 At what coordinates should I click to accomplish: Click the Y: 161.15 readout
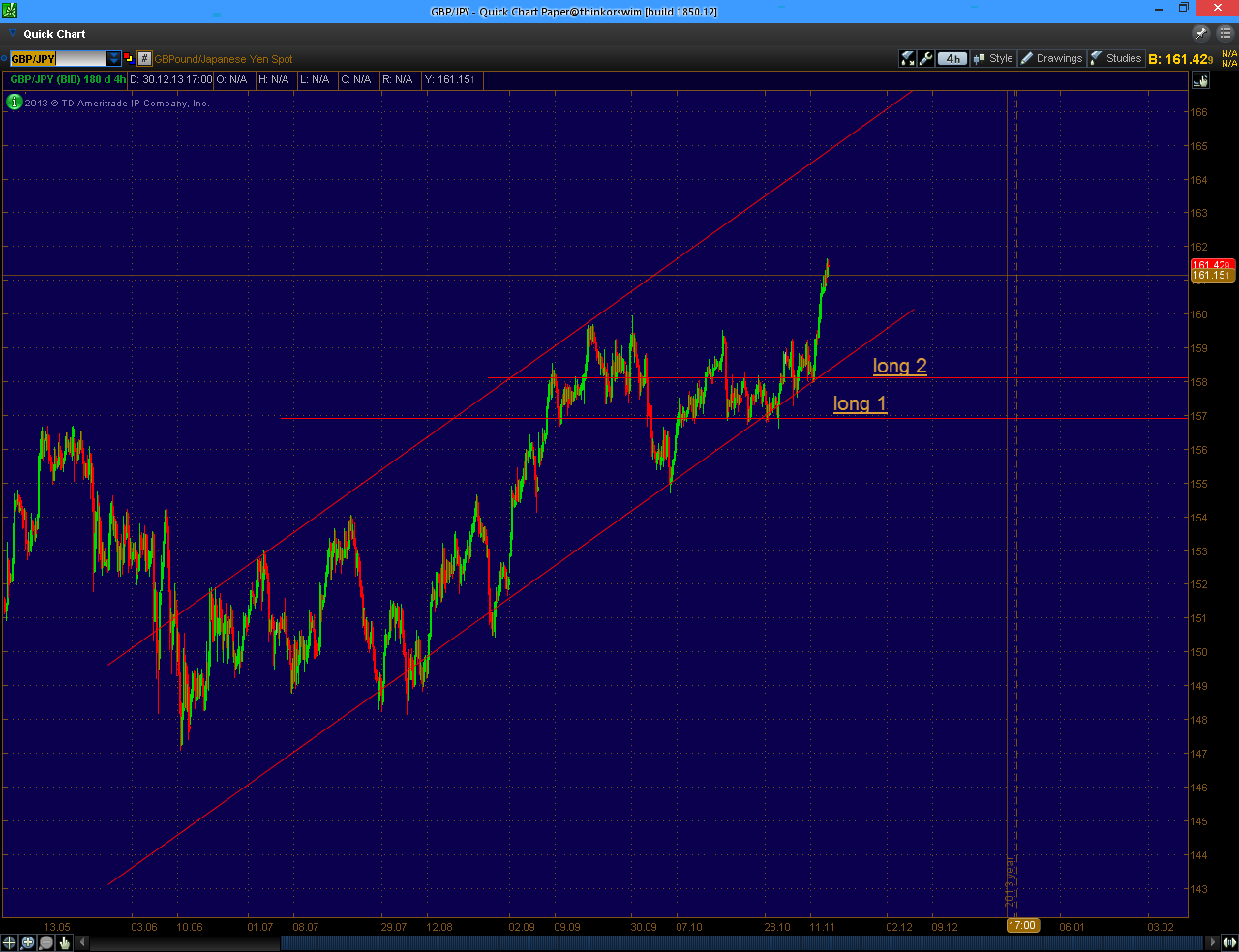[450, 79]
